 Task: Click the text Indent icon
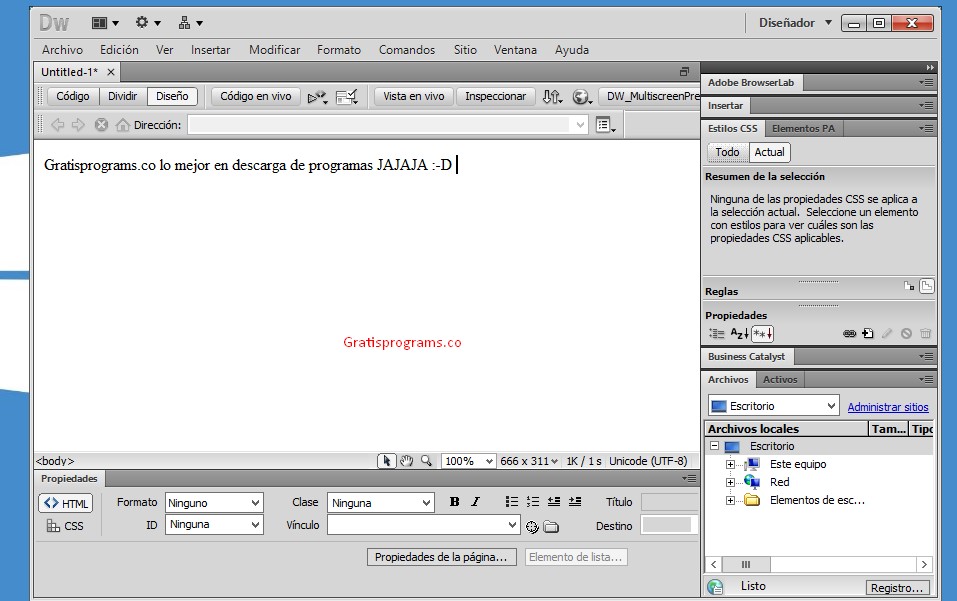pos(575,502)
